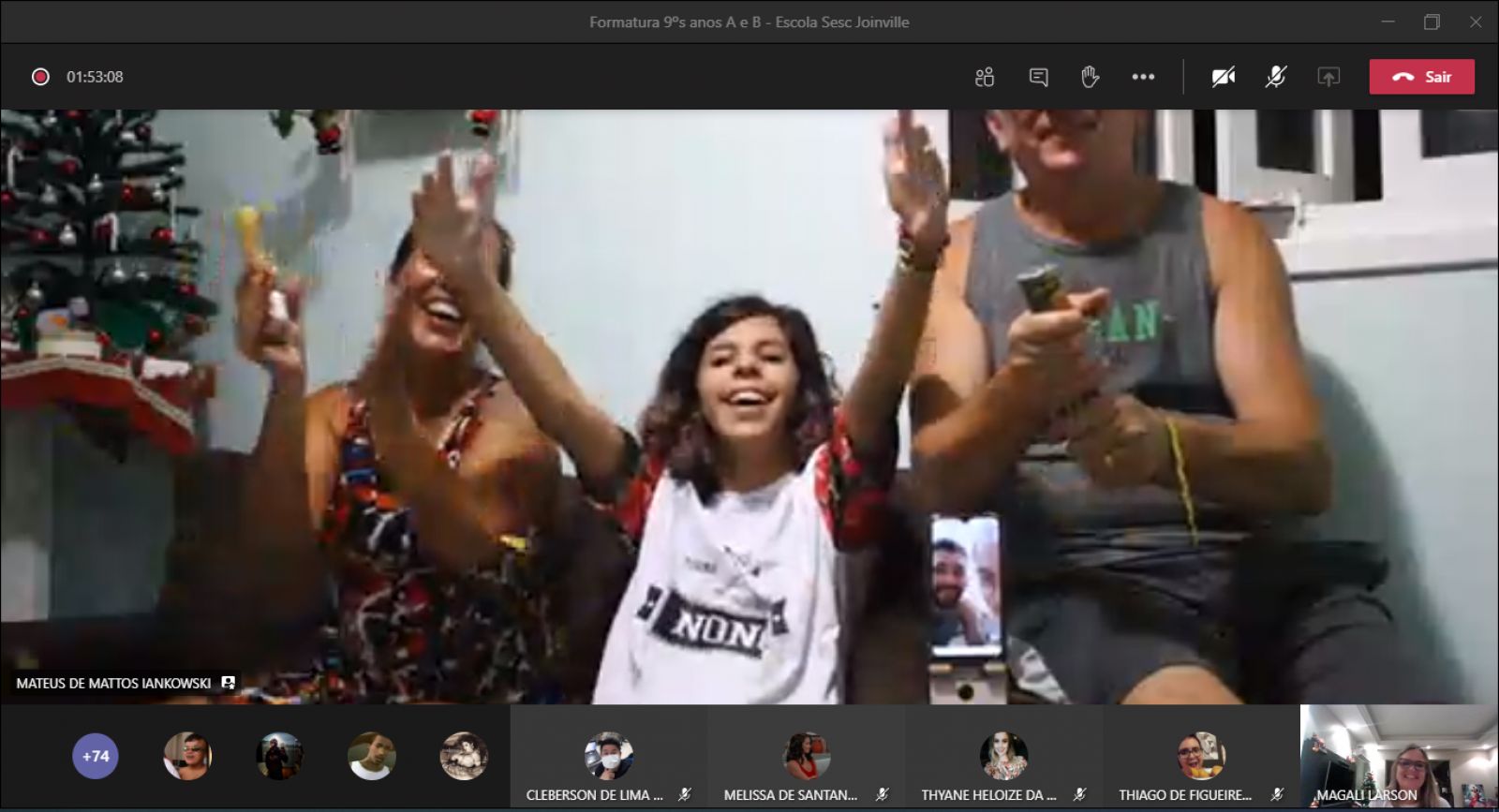
Task: Restore down the Teams meeting window
Action: pyautogui.click(x=1432, y=22)
